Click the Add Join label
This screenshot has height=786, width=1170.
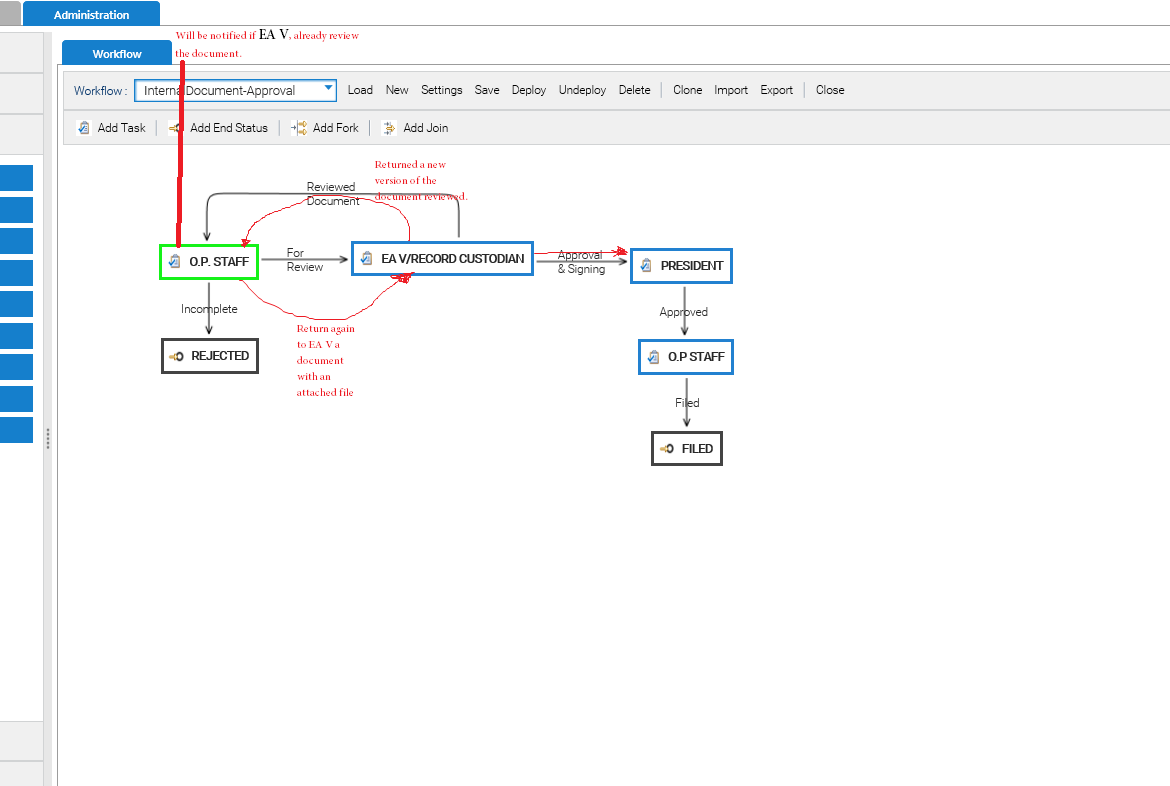[425, 128]
